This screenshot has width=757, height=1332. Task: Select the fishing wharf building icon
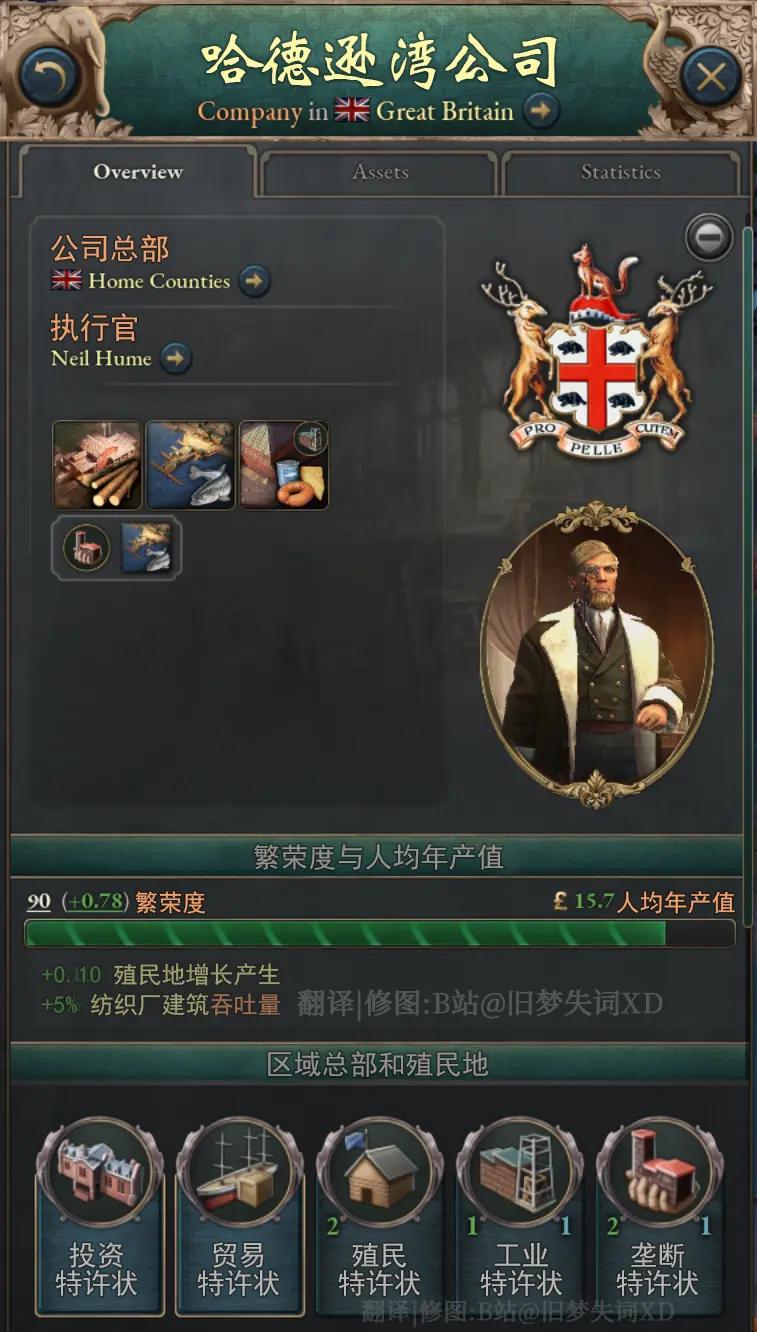[191, 465]
